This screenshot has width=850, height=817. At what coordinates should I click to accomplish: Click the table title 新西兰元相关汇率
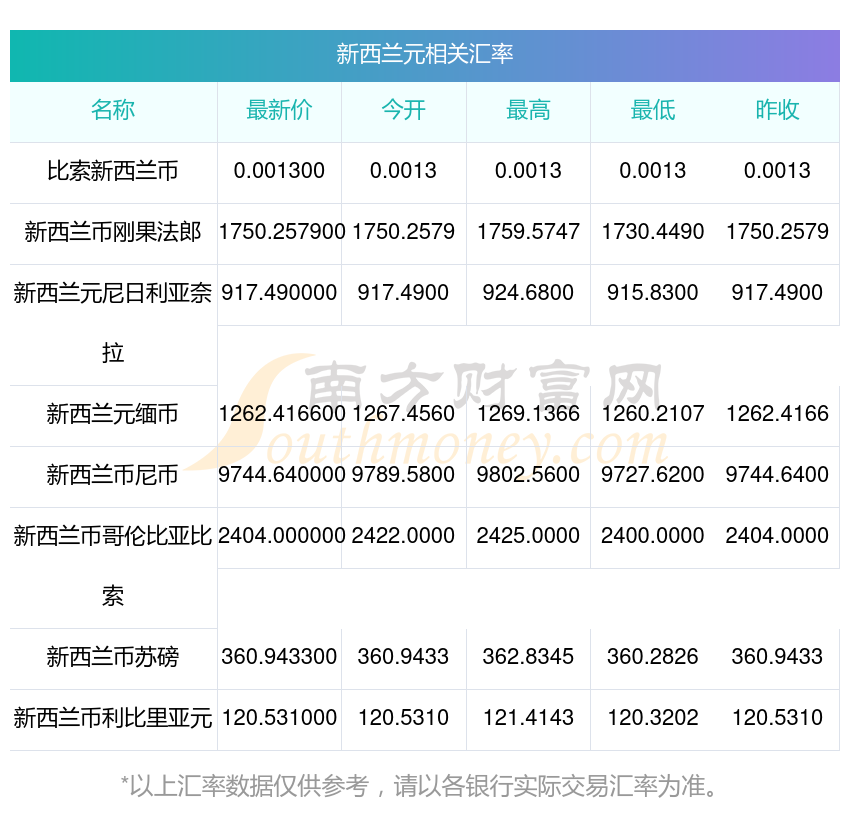[x=424, y=54]
